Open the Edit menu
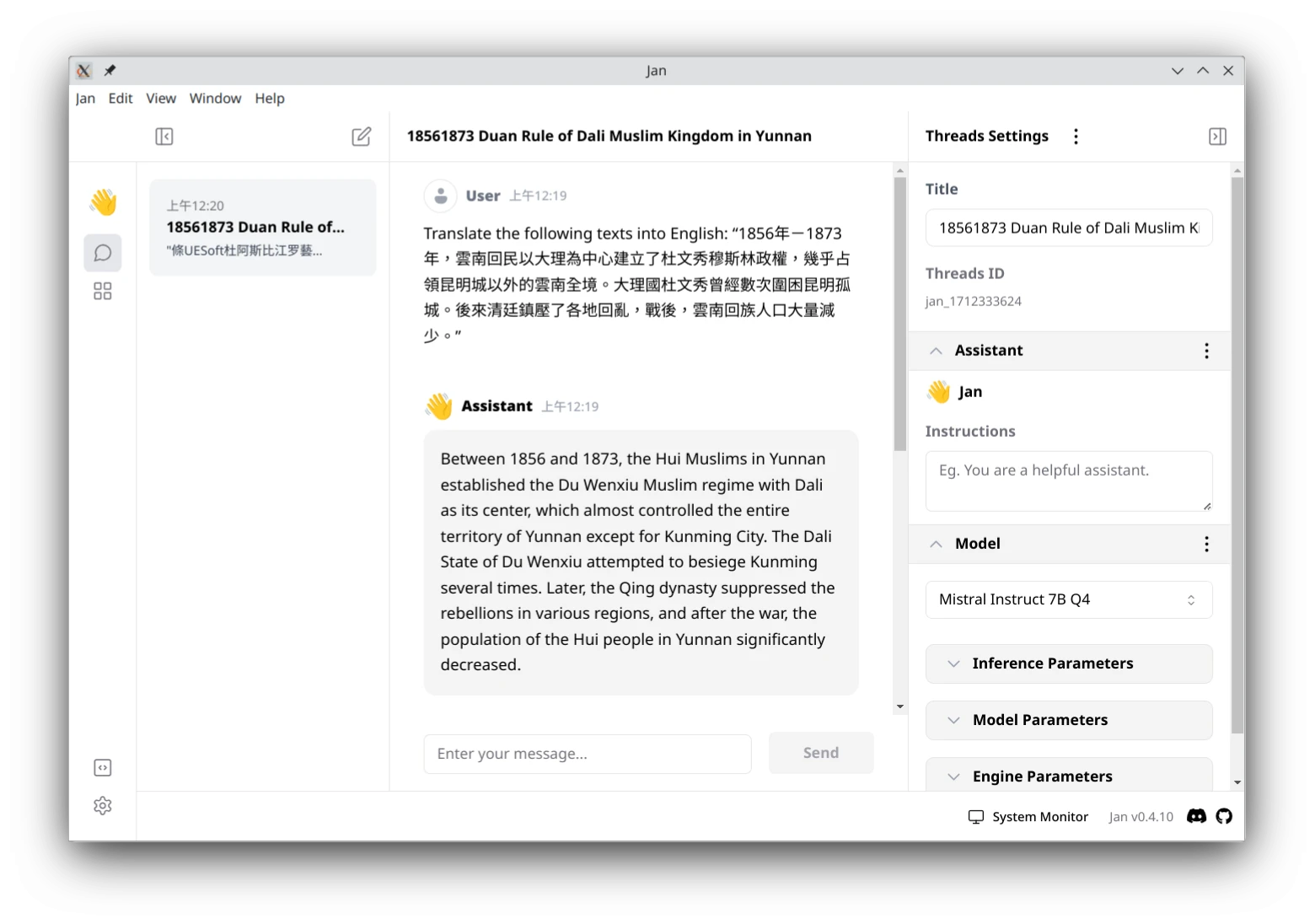The height and width of the screenshot is (924, 1315). pyautogui.click(x=121, y=99)
